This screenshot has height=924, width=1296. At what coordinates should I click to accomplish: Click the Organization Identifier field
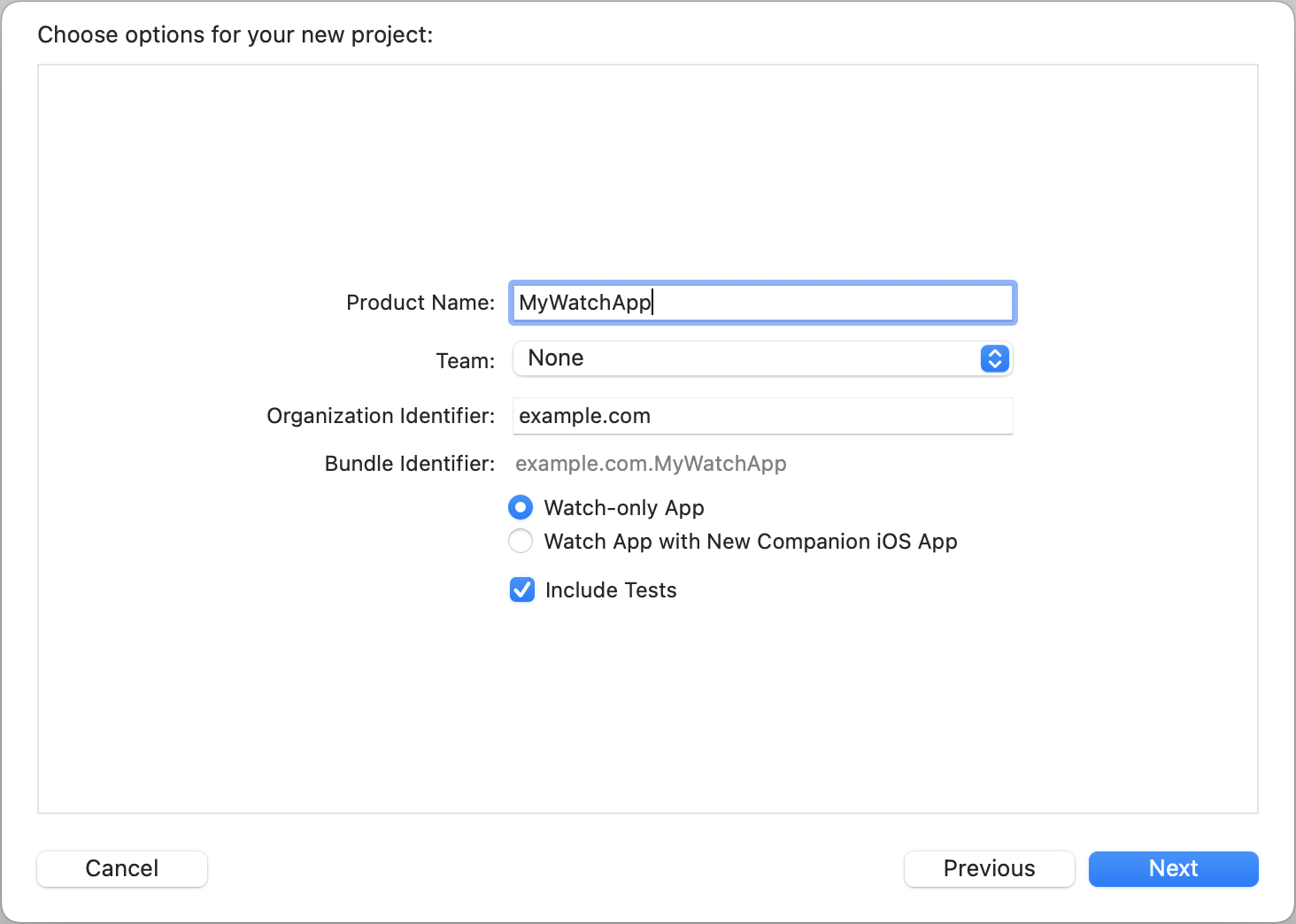pos(761,416)
